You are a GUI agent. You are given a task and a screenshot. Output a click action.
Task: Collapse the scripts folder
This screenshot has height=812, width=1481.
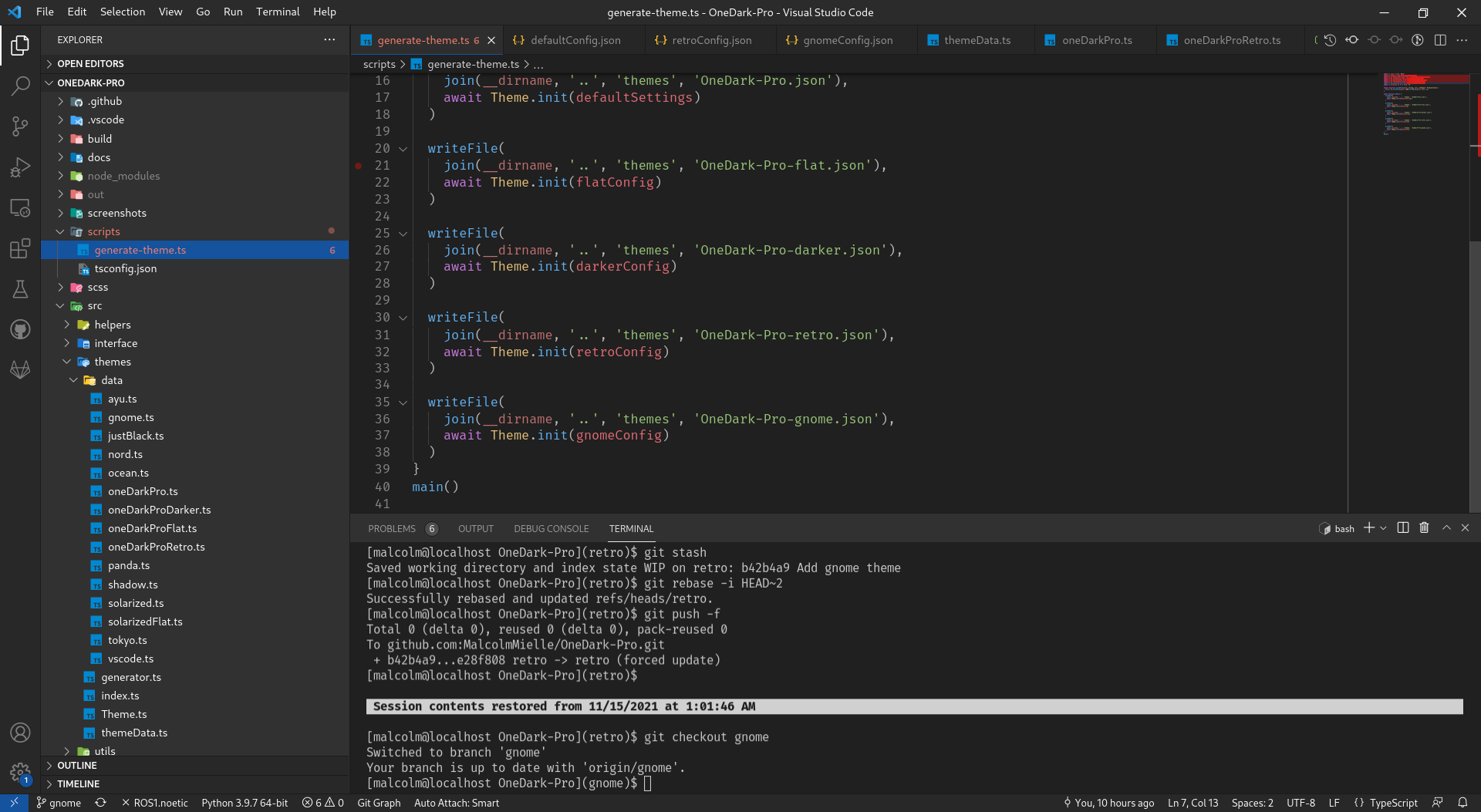click(x=61, y=231)
